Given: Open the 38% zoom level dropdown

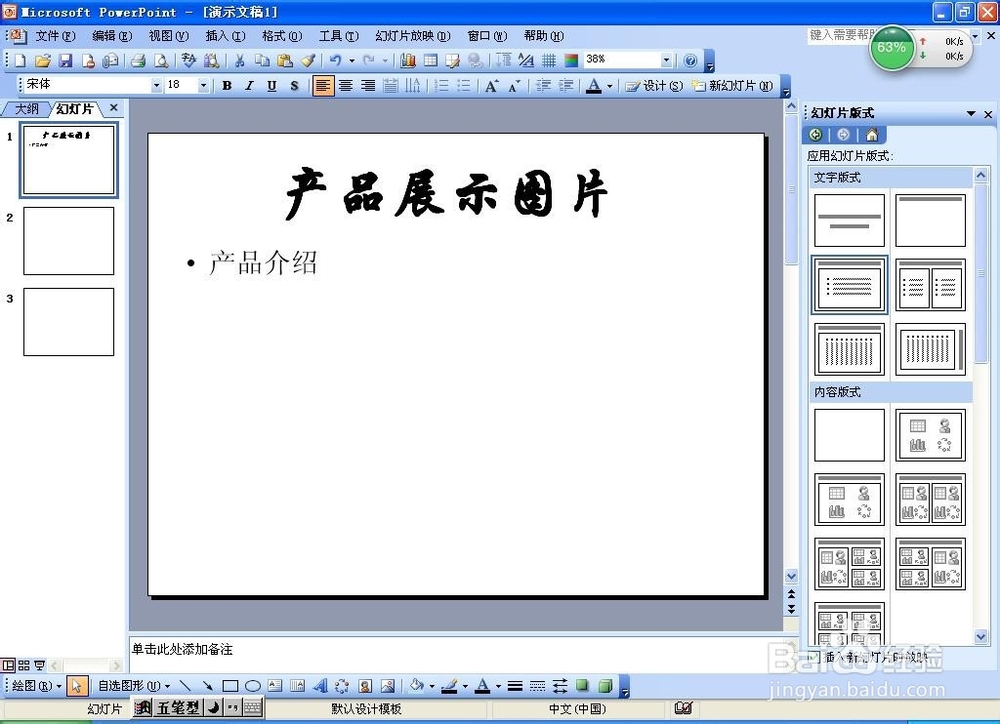Looking at the screenshot, I should [x=667, y=60].
